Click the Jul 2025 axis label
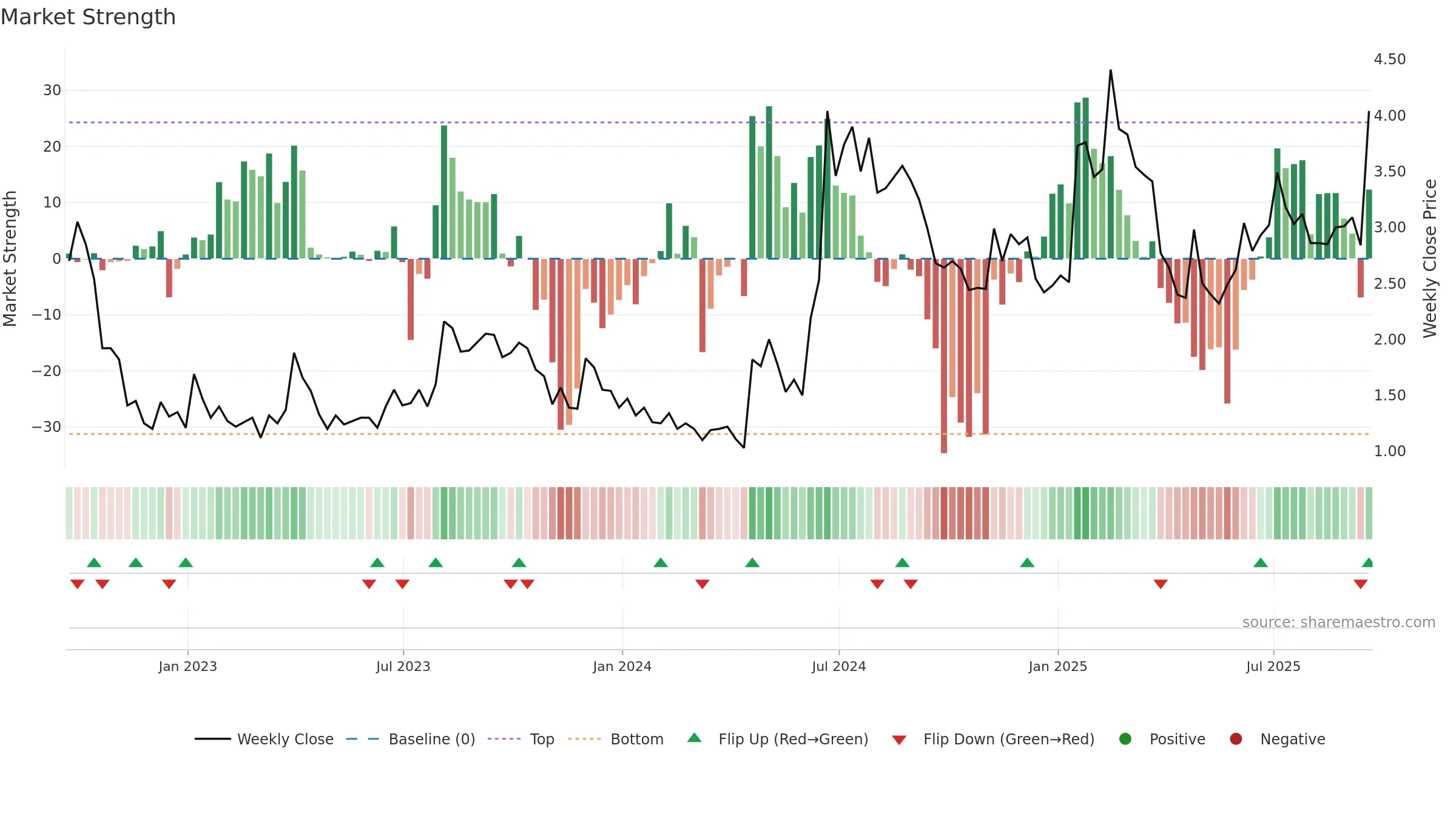This screenshot has width=1456, height=819. tap(1273, 666)
